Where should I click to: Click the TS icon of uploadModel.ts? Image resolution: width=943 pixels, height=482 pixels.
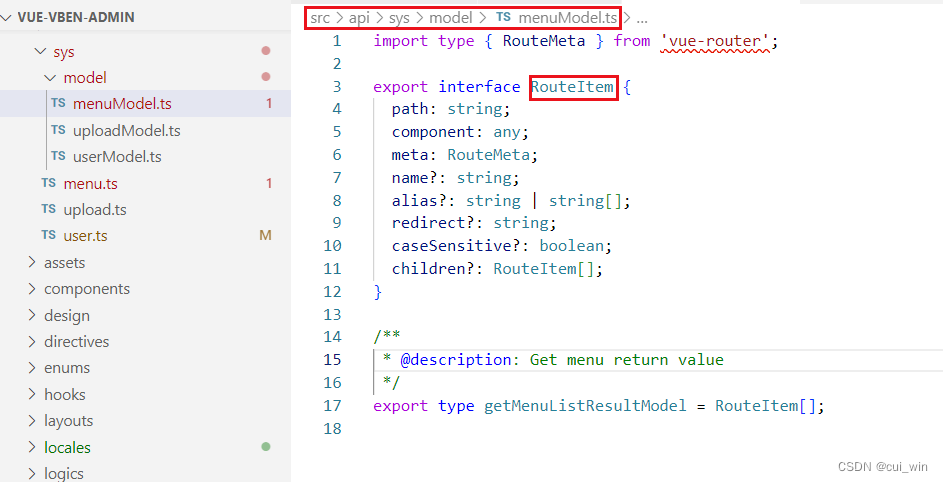(x=58, y=130)
